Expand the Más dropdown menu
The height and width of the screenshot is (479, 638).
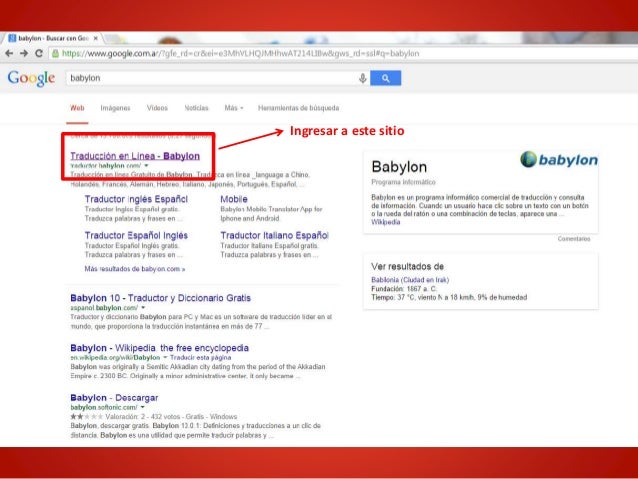click(234, 108)
